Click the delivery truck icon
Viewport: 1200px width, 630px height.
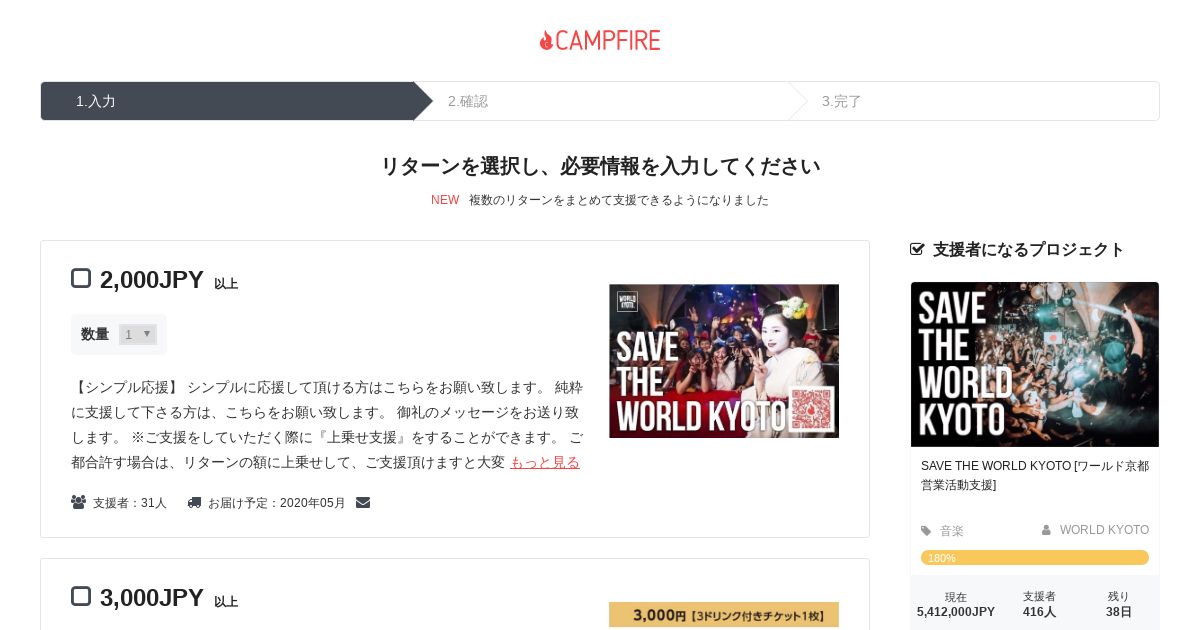[x=194, y=502]
